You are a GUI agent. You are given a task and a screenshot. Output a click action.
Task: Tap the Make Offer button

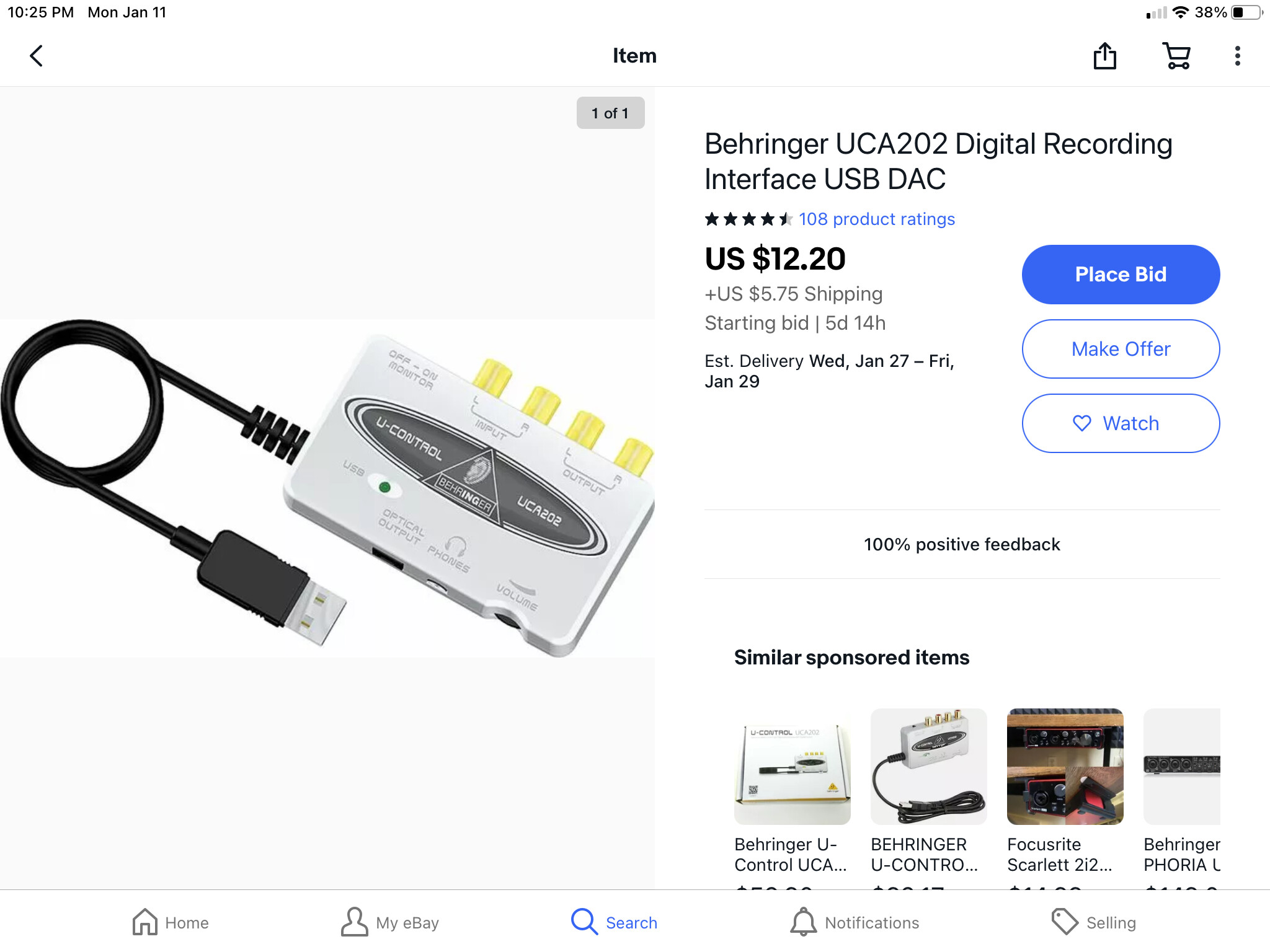[x=1121, y=349]
